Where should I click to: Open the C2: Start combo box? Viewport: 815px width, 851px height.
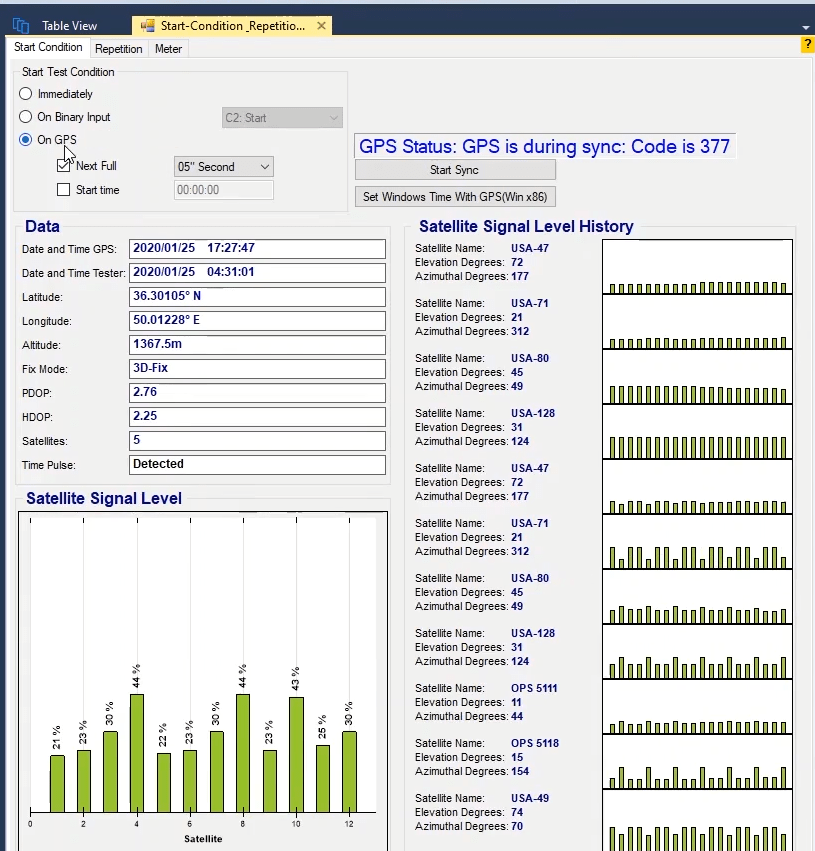282,118
